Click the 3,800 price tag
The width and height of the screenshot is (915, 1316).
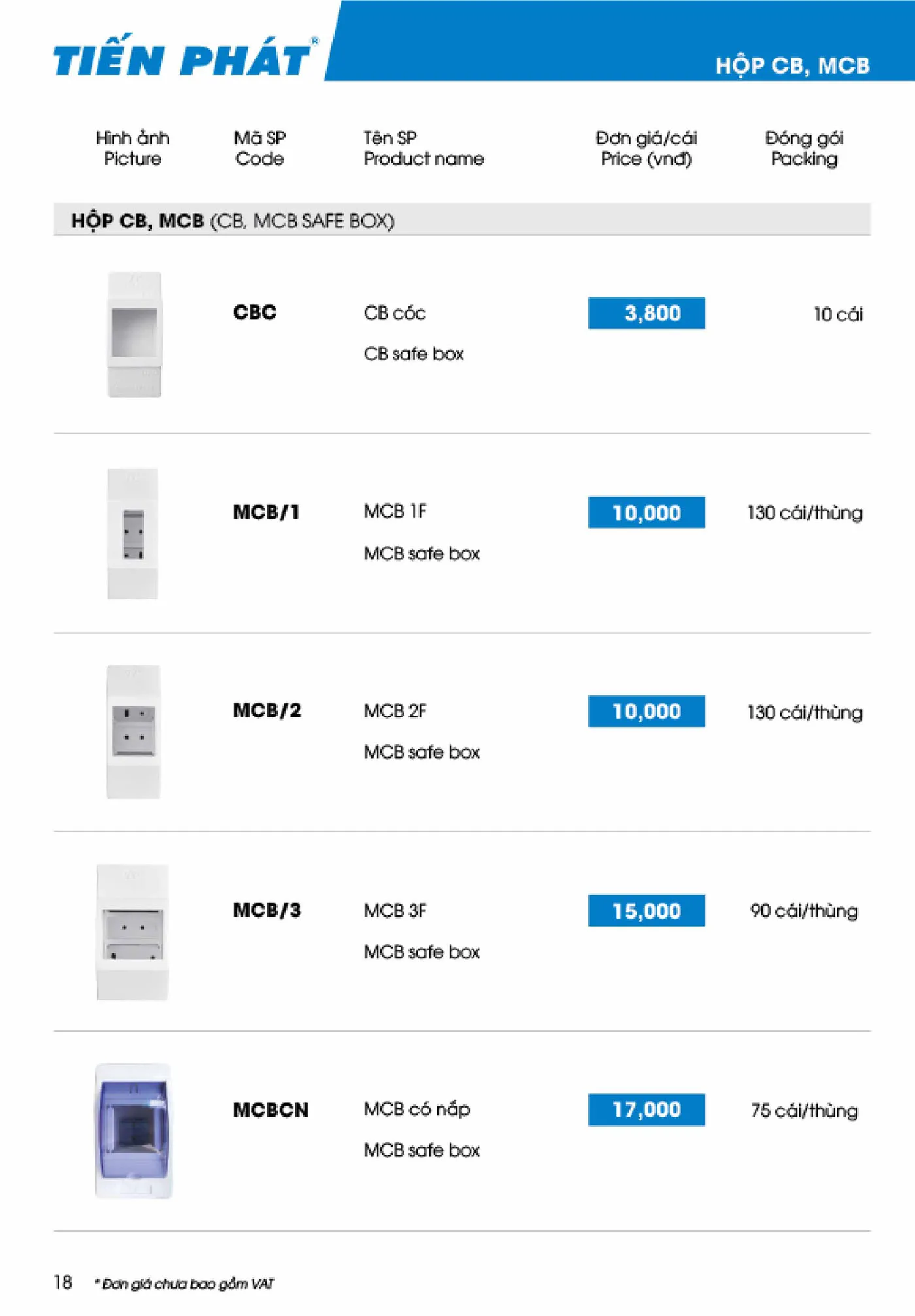646,313
